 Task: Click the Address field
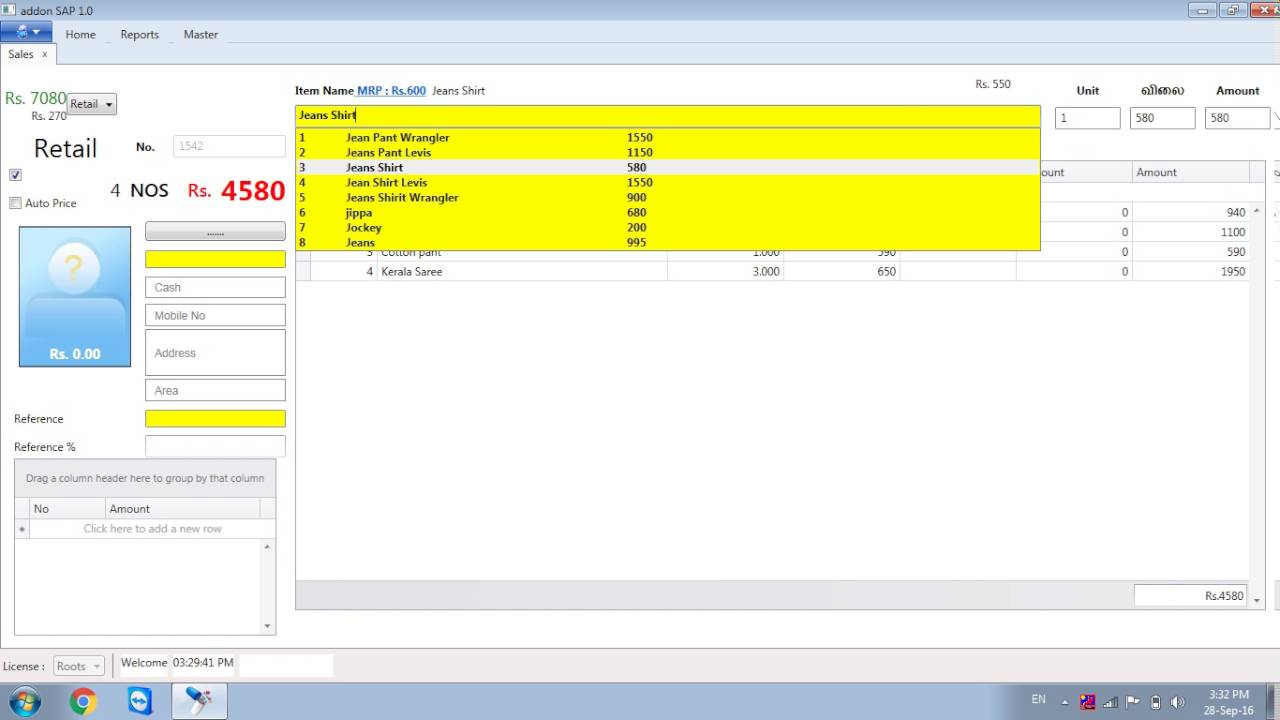click(x=215, y=353)
